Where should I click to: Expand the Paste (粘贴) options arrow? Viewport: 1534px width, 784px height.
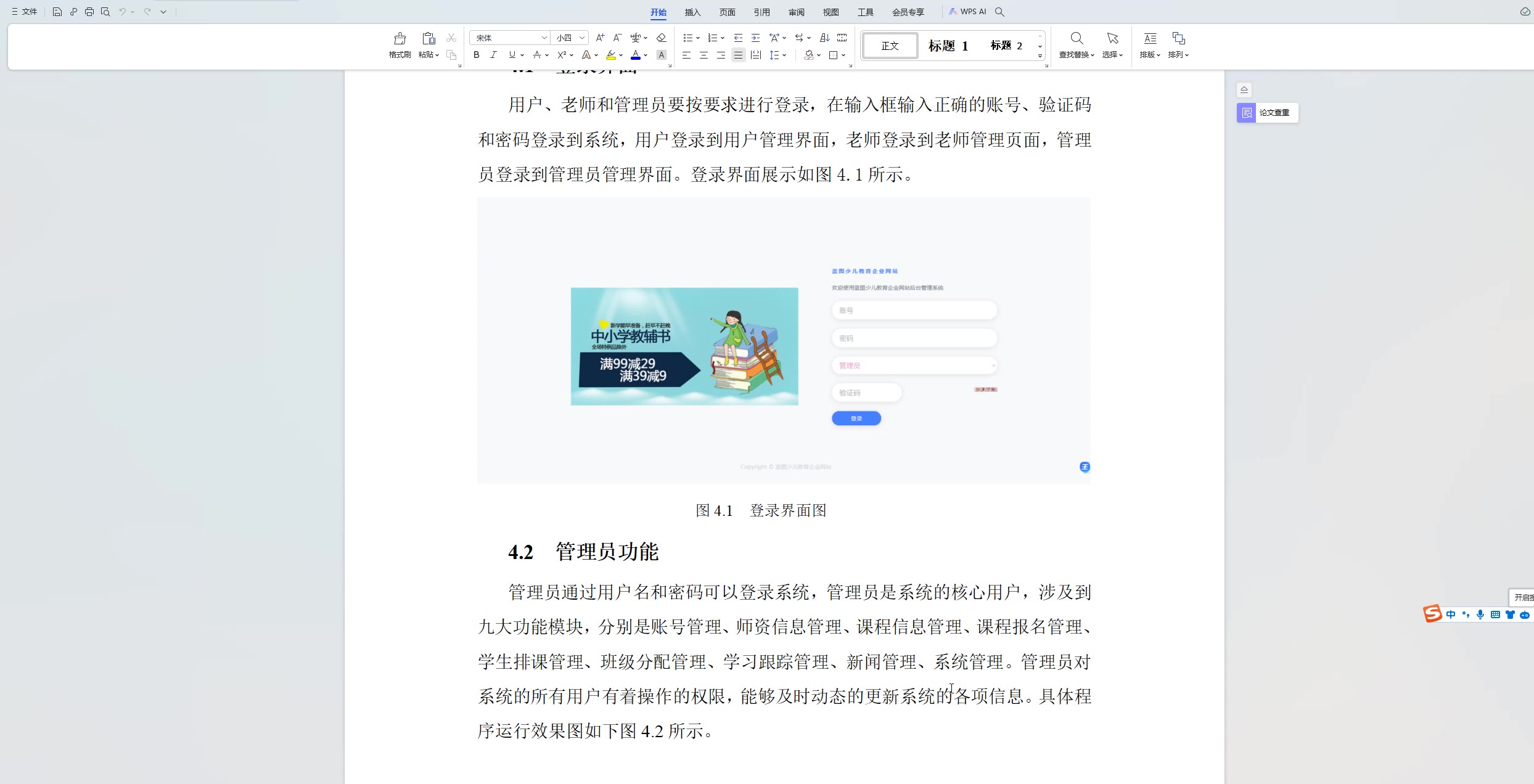coord(437,55)
